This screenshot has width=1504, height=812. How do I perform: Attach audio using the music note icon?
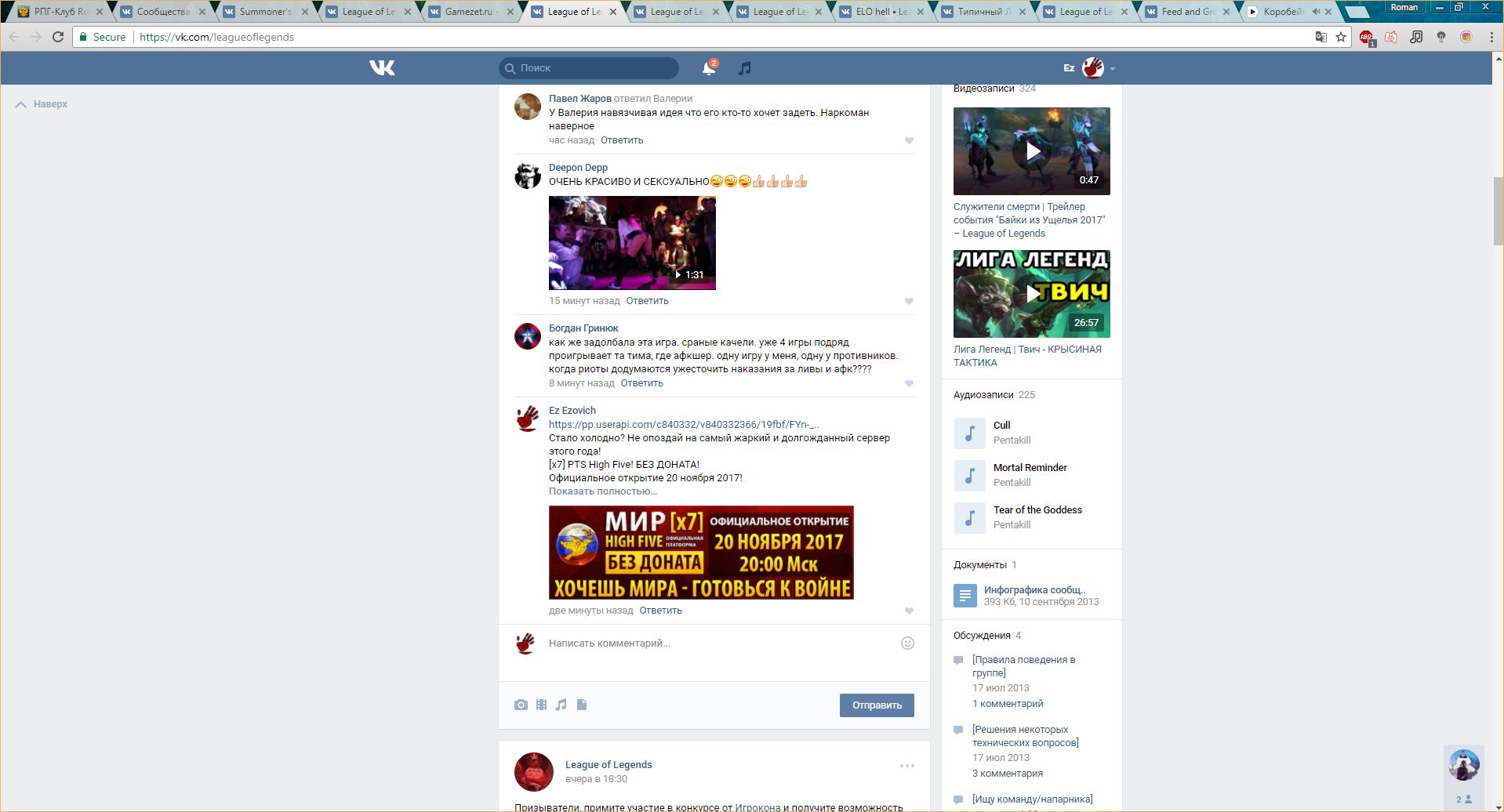[561, 705]
